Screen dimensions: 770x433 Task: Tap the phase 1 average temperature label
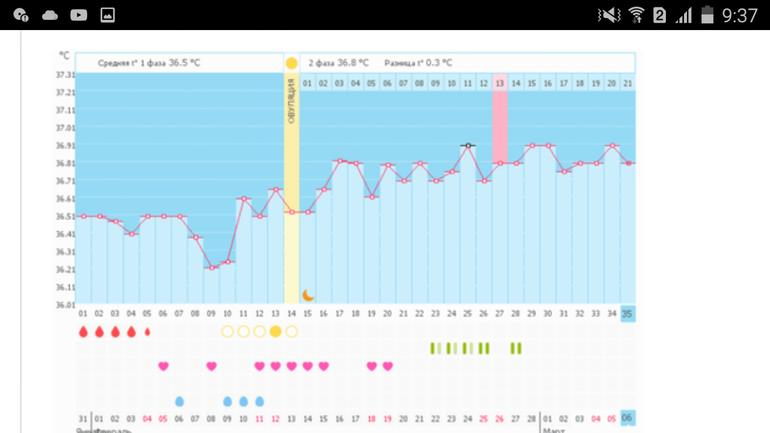point(149,63)
